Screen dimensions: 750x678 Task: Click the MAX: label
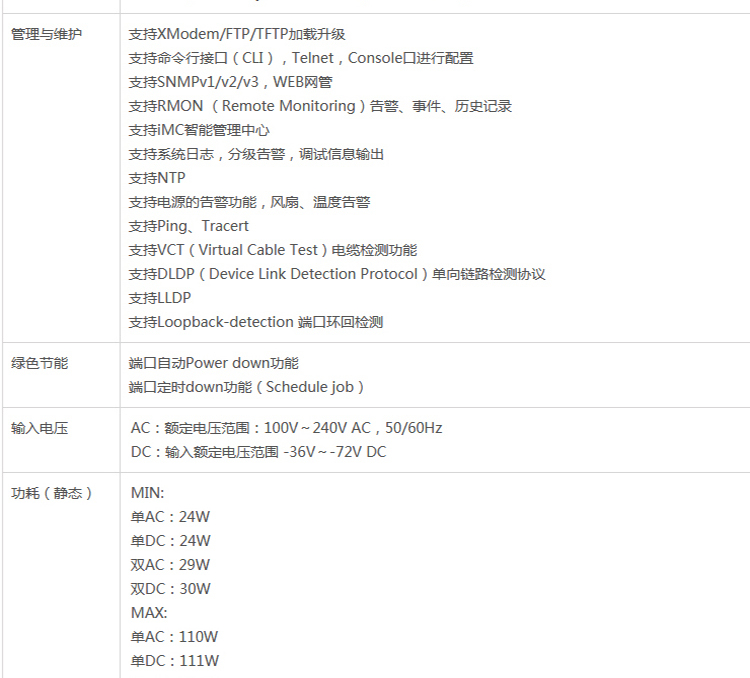(x=149, y=613)
